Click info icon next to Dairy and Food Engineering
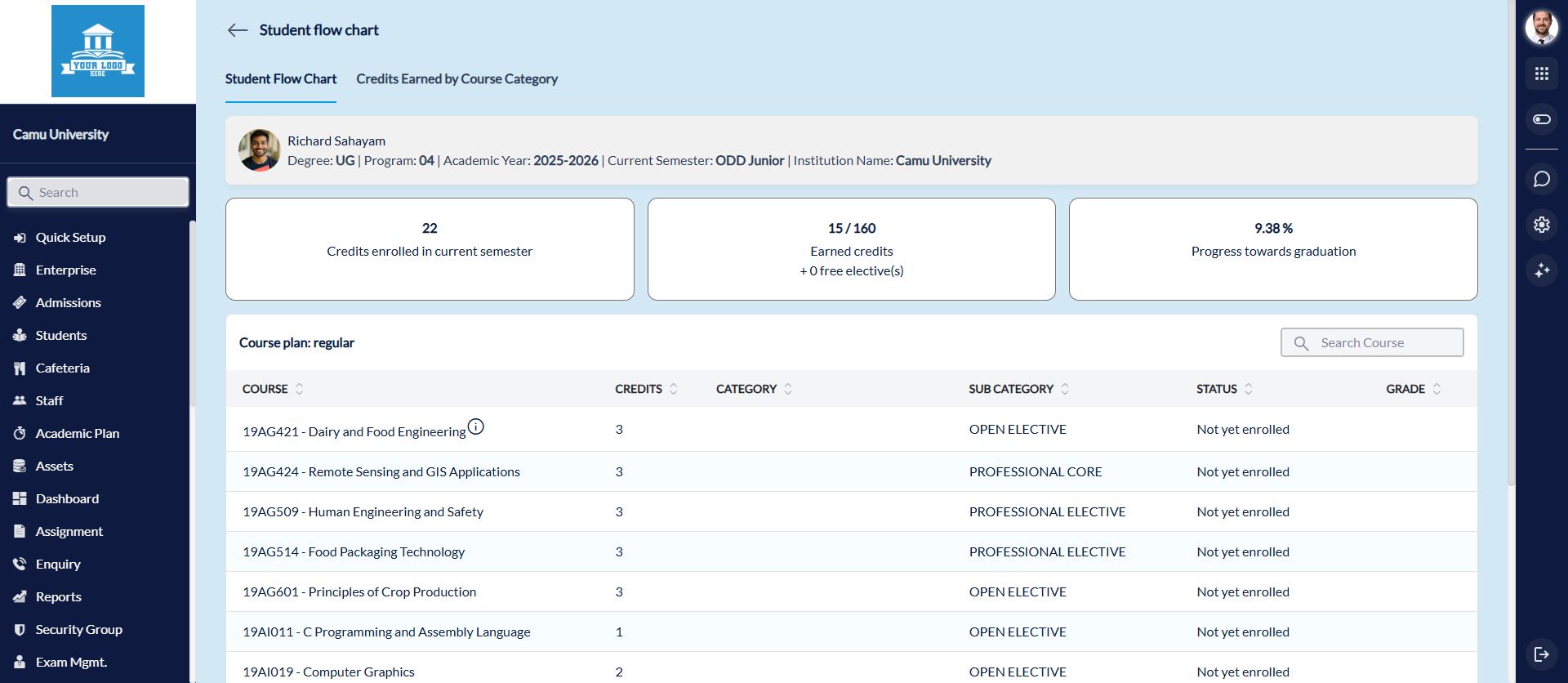This screenshot has height=683, width=1568. pyautogui.click(x=475, y=426)
